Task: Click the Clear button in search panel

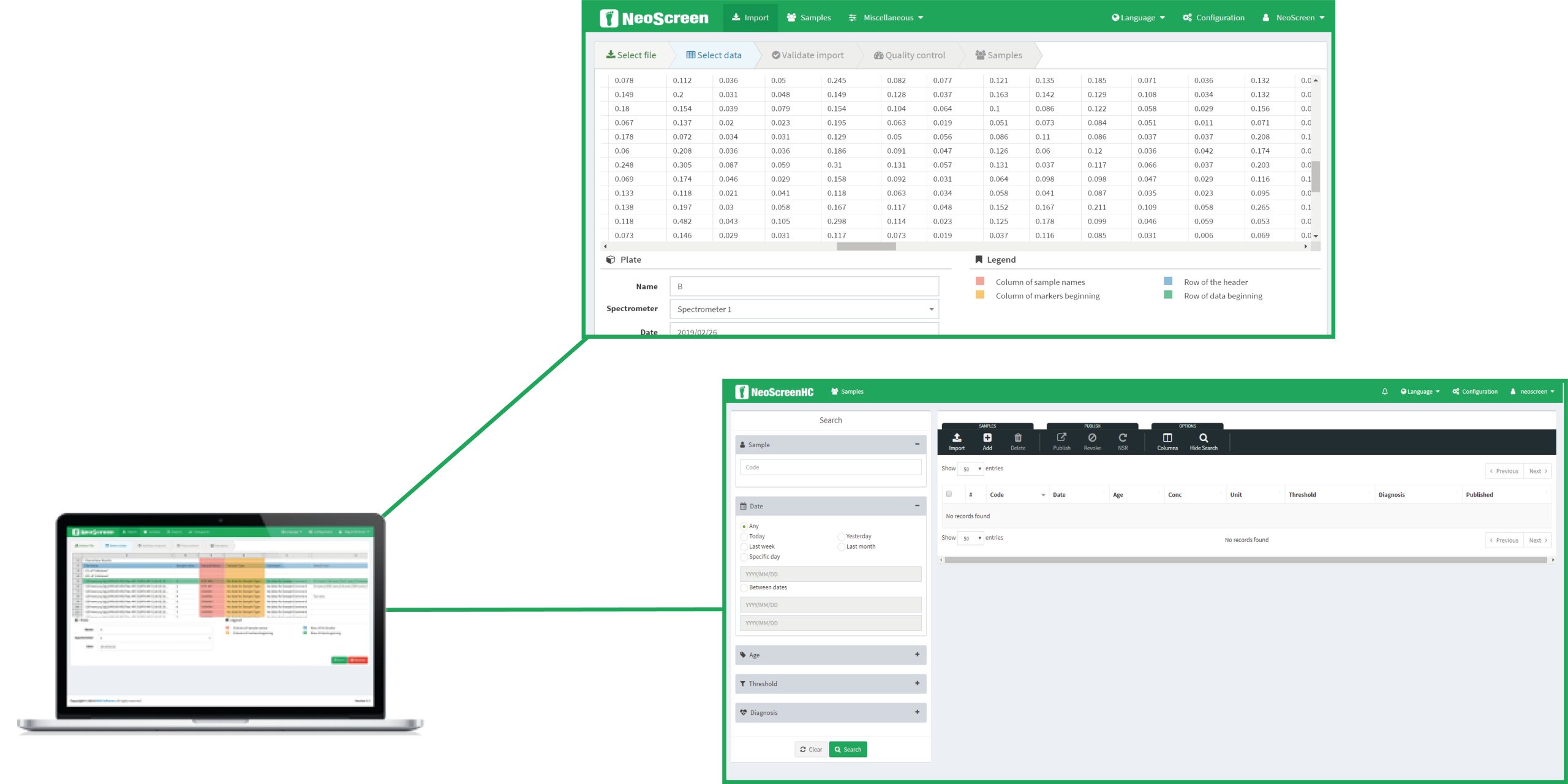Action: [x=811, y=750]
